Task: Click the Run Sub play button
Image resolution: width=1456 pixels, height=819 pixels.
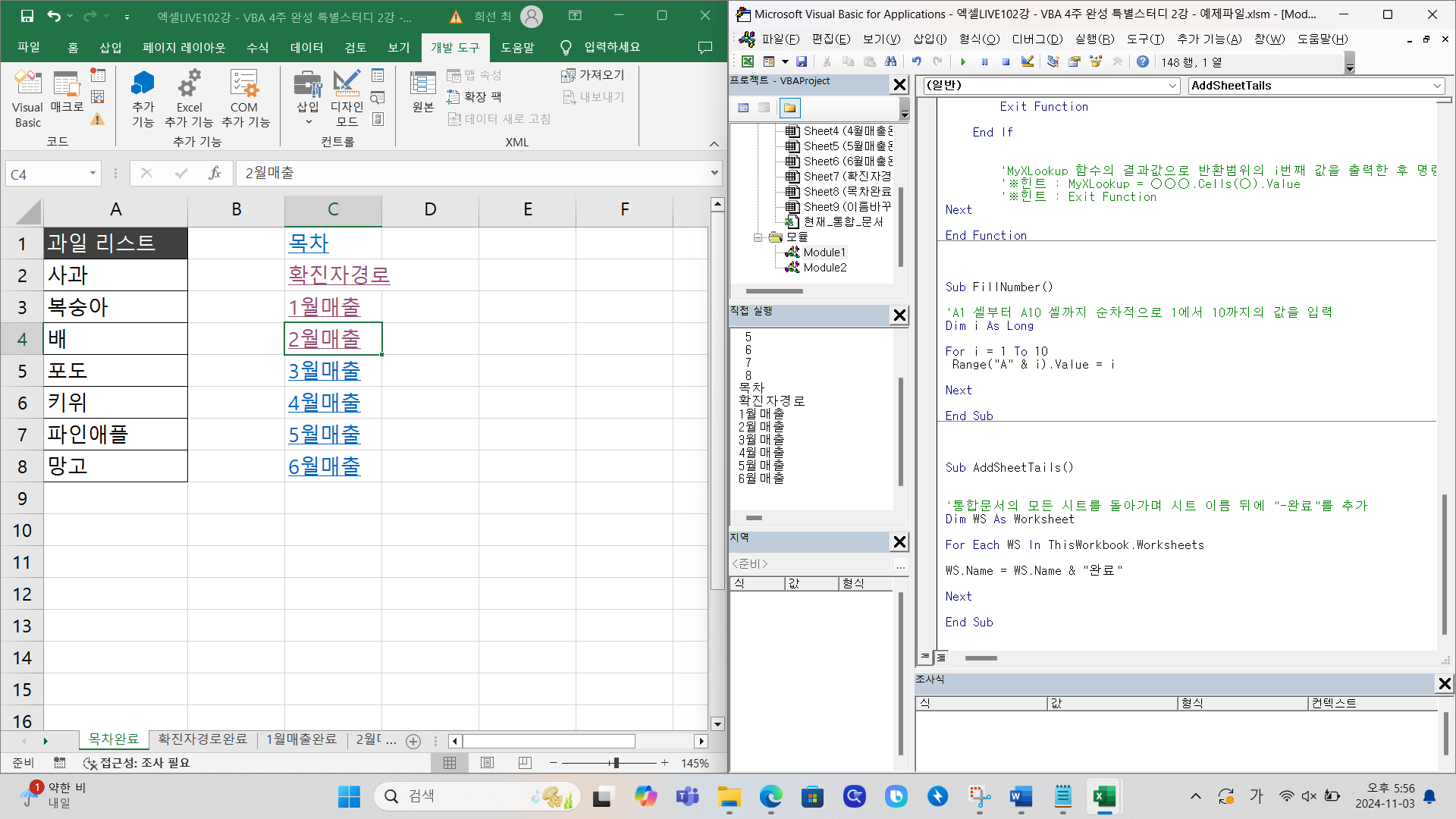Action: [x=963, y=62]
